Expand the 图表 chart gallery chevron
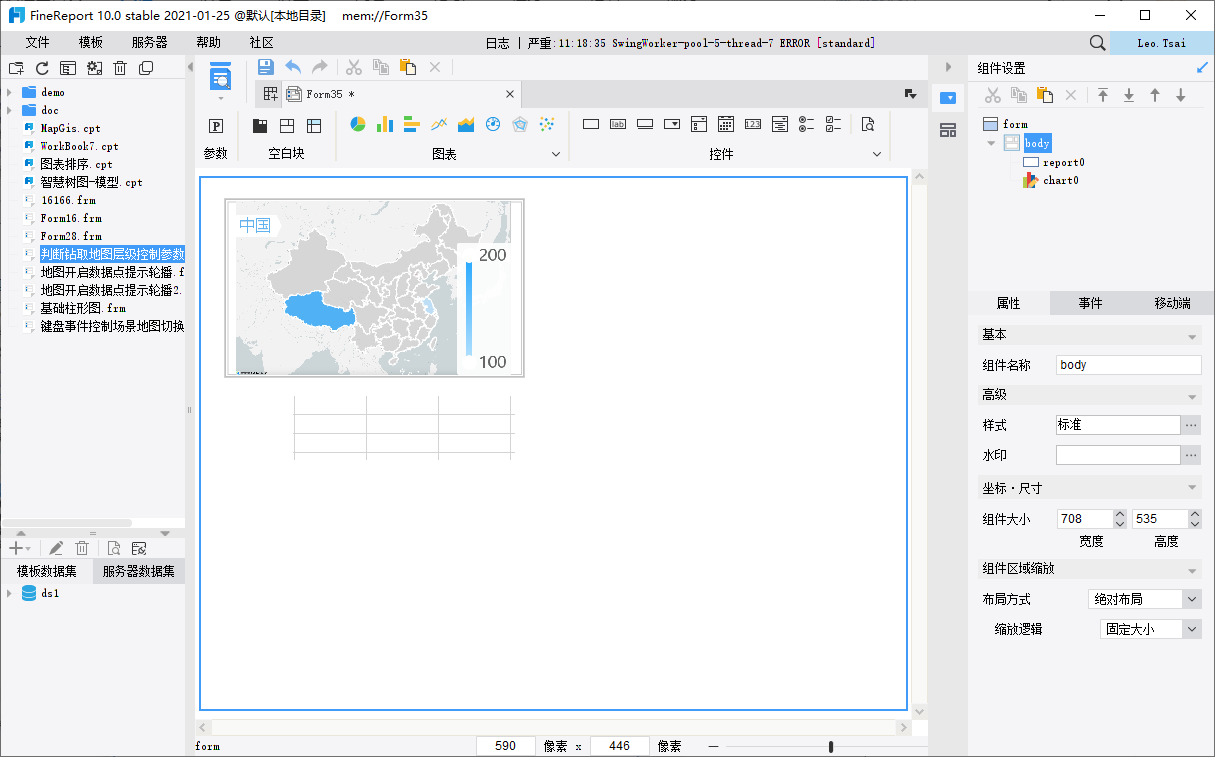Screen dimensions: 1215x757 point(556,154)
